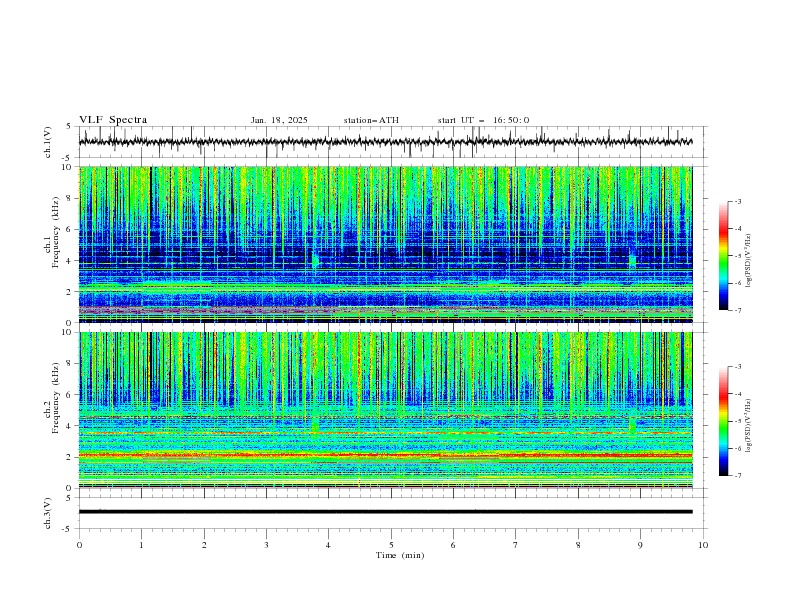Screen dimensions: 792x612
Task: Click time axis tick label "6"
Action: [x=453, y=545]
